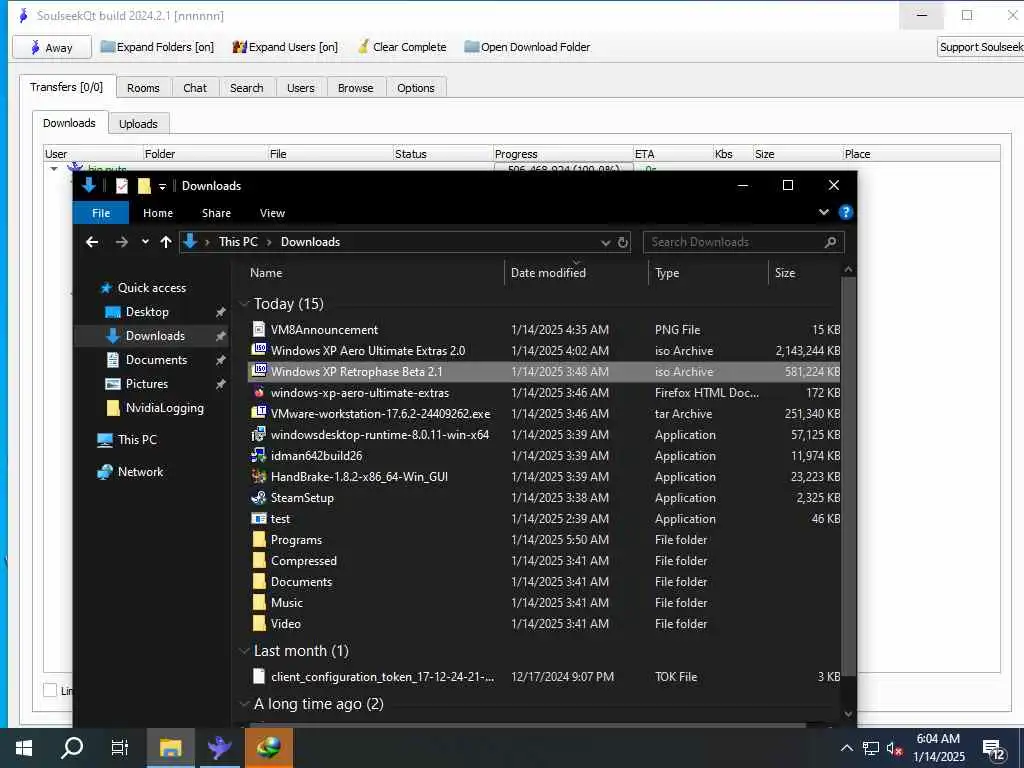Open the address bar history dropdown
This screenshot has height=768, width=1024.
pyautogui.click(x=605, y=243)
